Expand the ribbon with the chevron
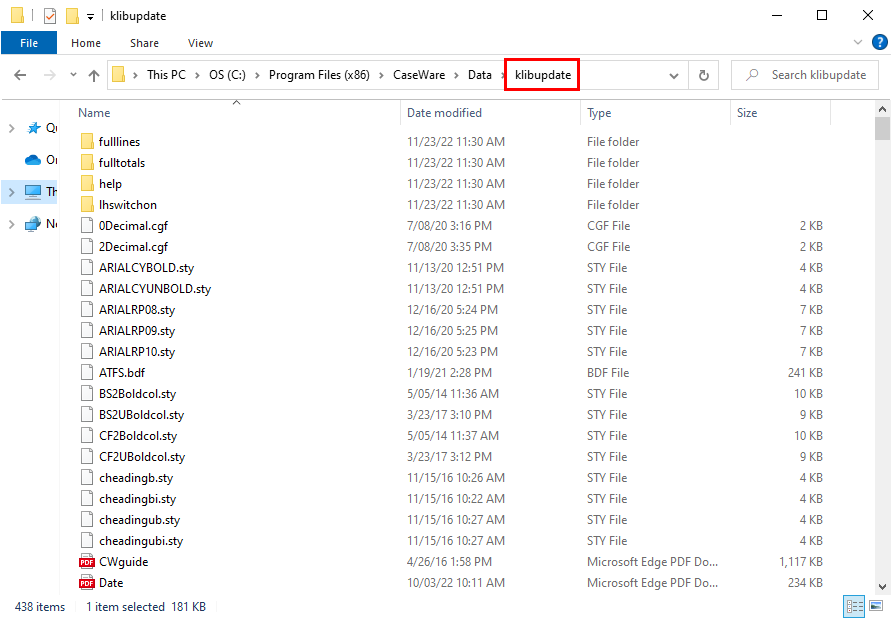 click(x=858, y=42)
